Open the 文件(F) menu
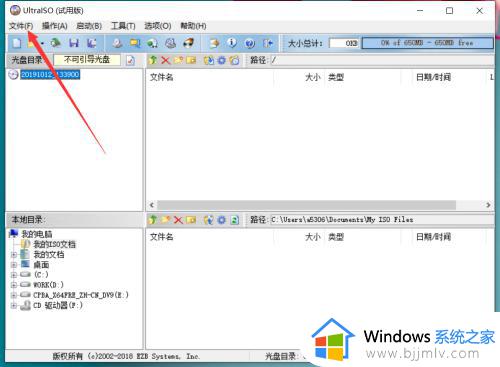 (21, 26)
